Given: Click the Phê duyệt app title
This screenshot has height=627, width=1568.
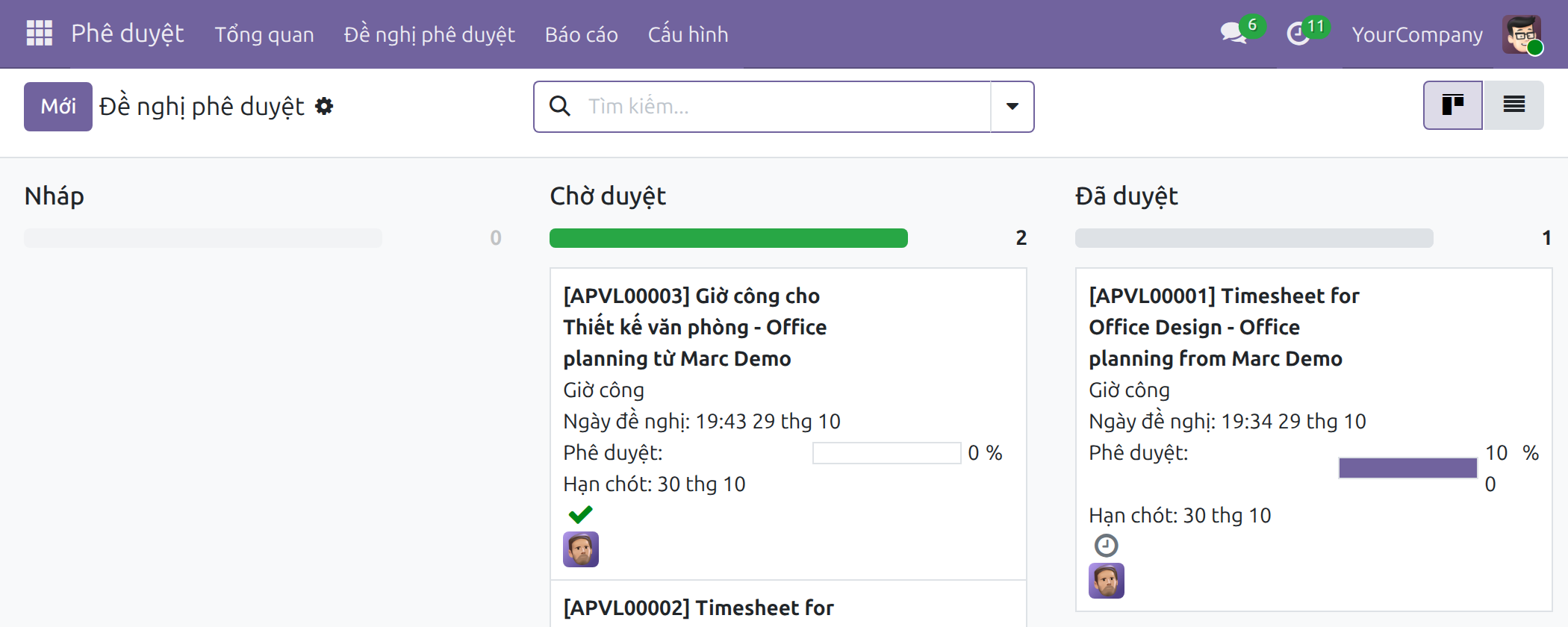Looking at the screenshot, I should pyautogui.click(x=128, y=34).
